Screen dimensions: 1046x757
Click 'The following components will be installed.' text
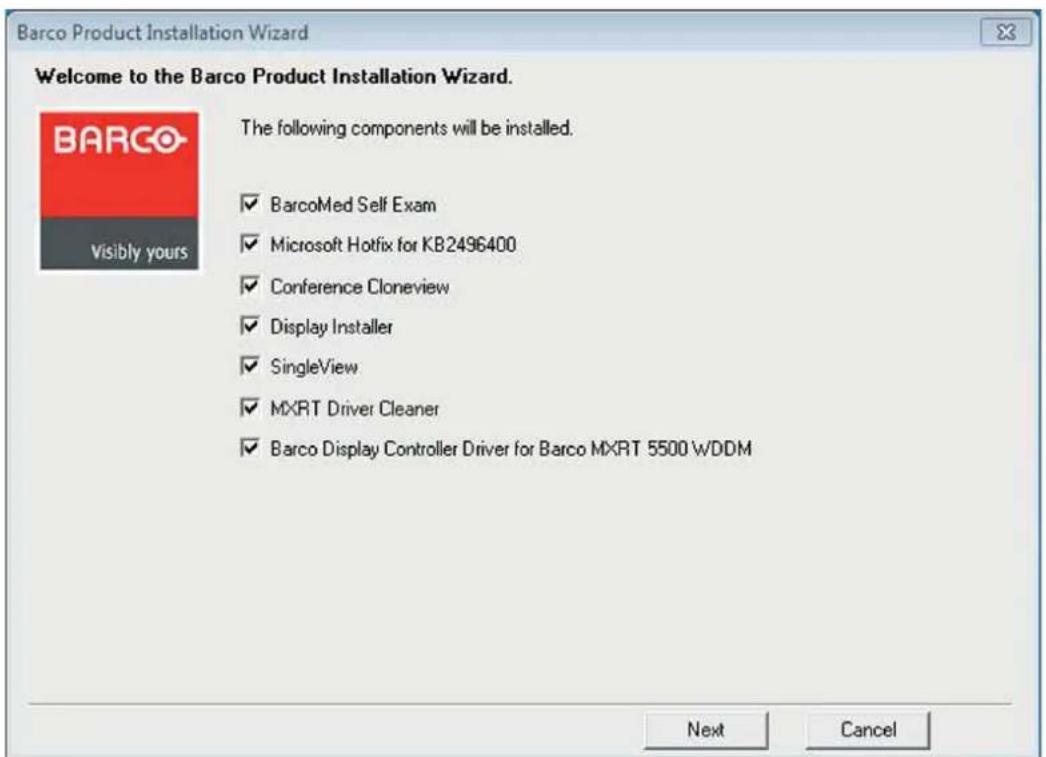(x=406, y=127)
